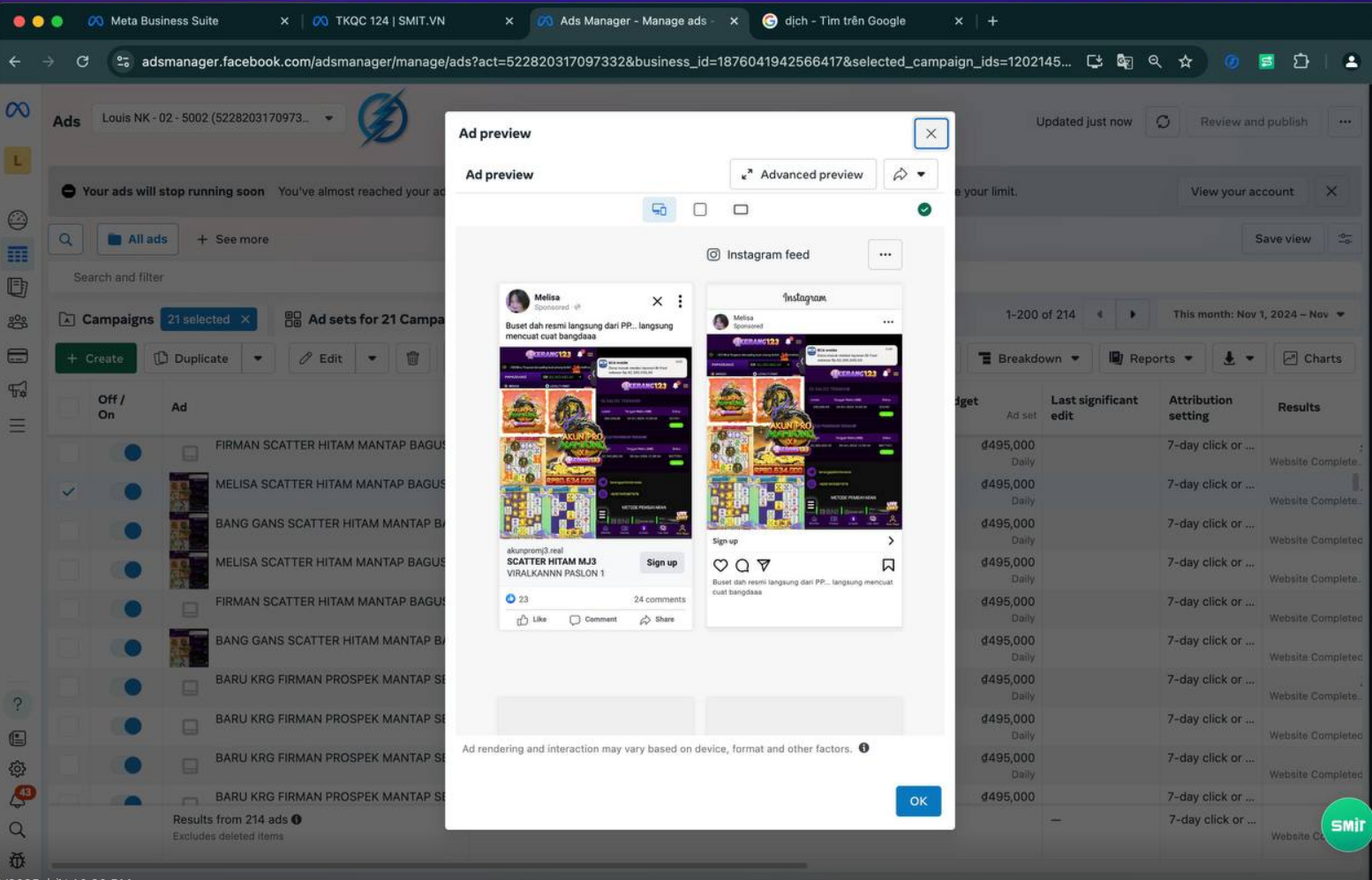This screenshot has height=880, width=1372.
Task: Open the Instagram feed options menu
Action: click(x=885, y=254)
